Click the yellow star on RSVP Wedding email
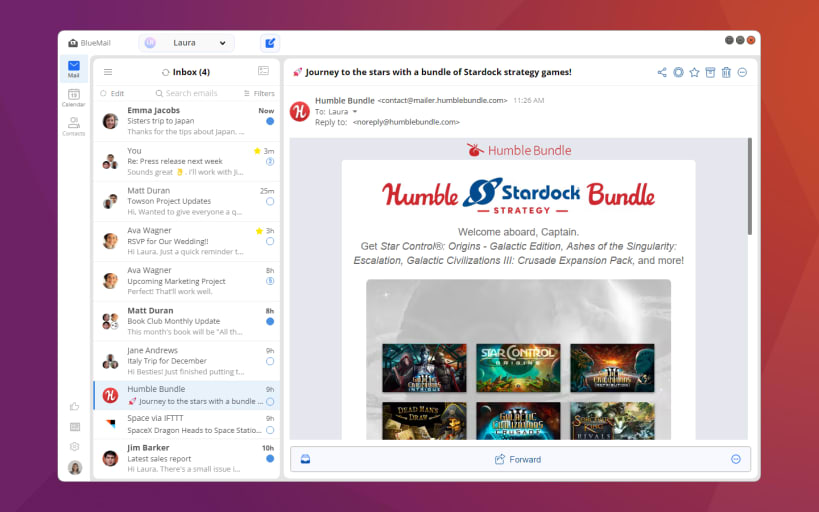This screenshot has height=512, width=819. 259,231
